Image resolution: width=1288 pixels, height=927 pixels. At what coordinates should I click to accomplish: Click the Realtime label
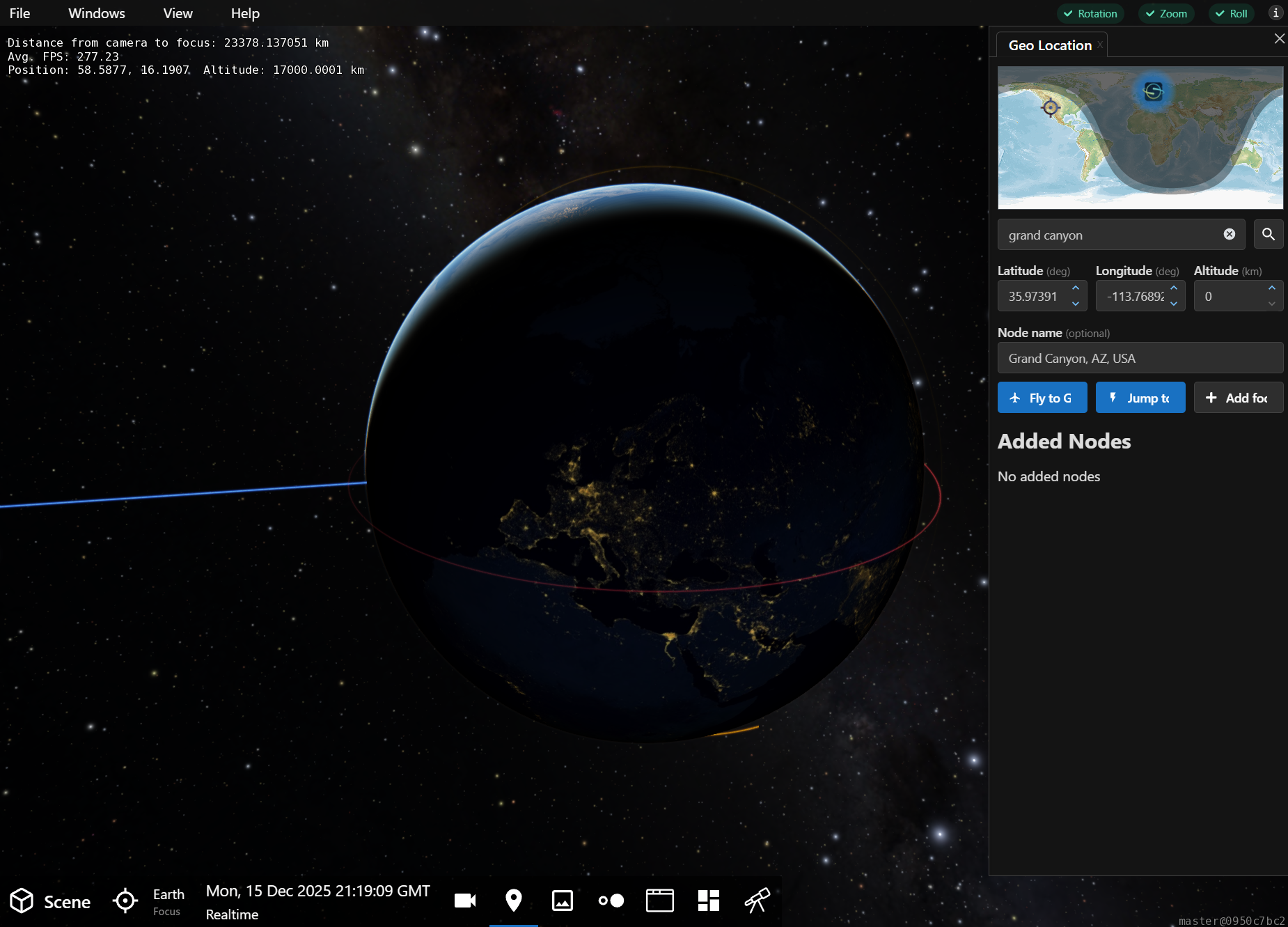point(232,914)
